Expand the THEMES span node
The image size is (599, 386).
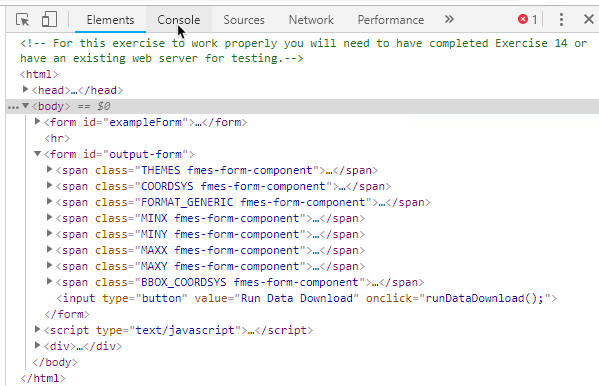[49, 169]
